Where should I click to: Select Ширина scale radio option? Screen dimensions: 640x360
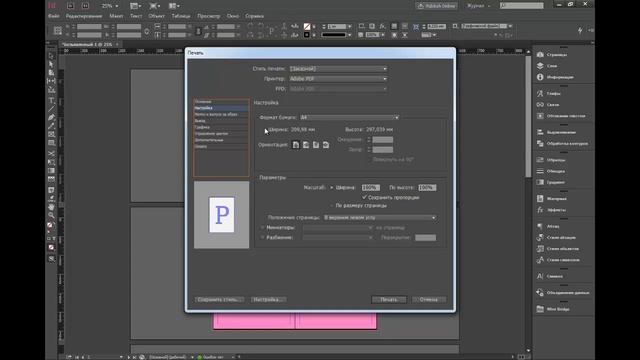pyautogui.click(x=342, y=188)
